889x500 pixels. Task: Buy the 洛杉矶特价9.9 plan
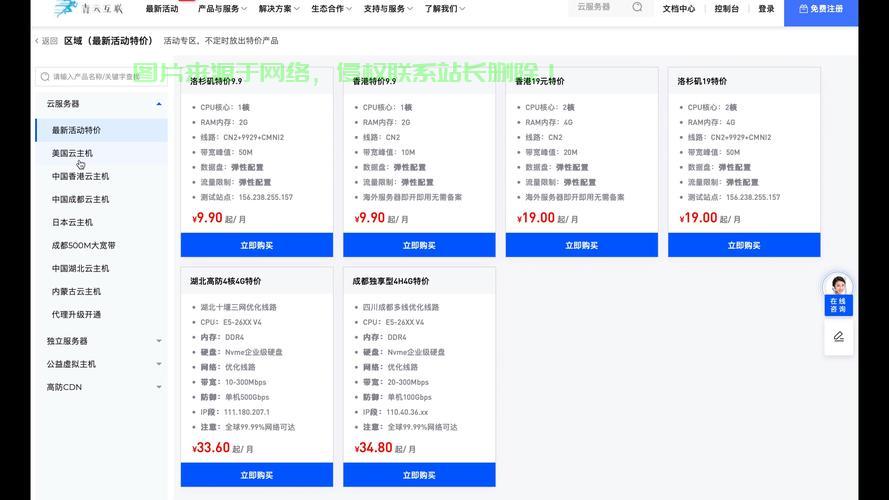point(256,245)
